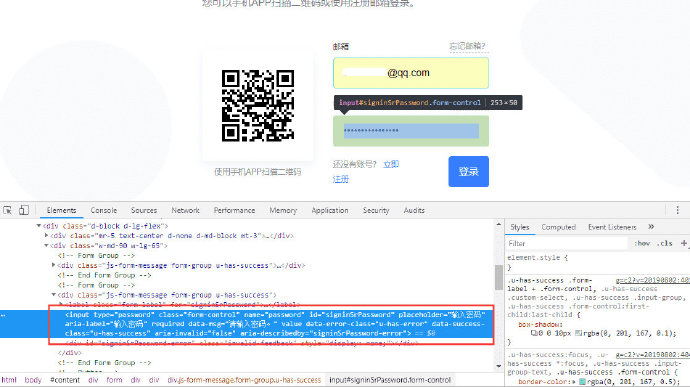Scan the login QR code image
Screen dimensions: 690x387
pos(258,106)
